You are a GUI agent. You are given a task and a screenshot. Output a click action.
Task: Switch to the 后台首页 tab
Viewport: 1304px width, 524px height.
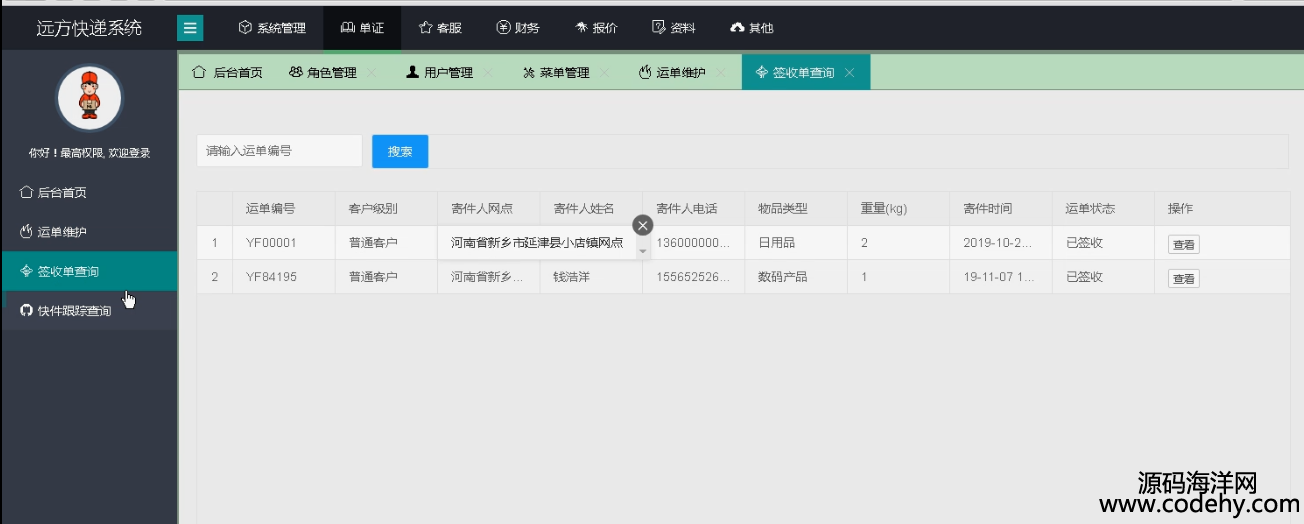tap(227, 72)
